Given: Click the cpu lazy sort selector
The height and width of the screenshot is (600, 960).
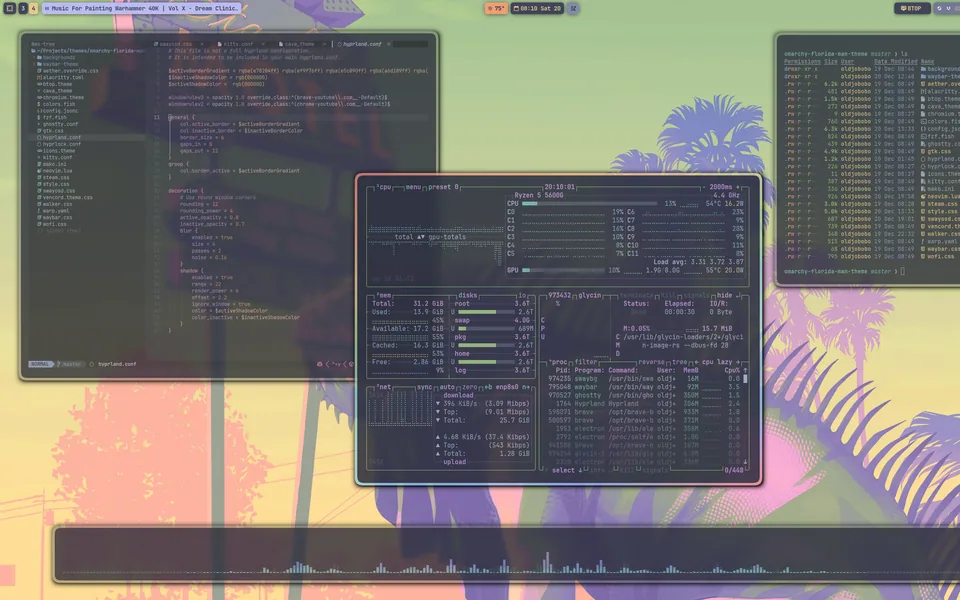Looking at the screenshot, I should (x=717, y=362).
